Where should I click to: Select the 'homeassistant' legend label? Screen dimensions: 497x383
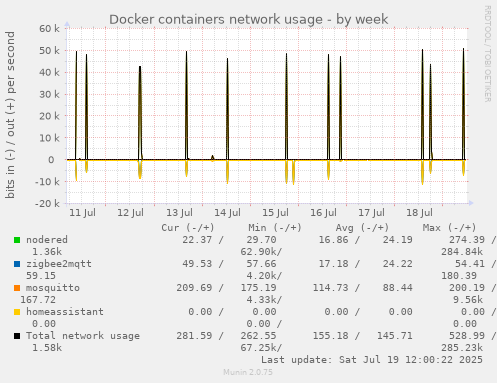[x=65, y=312]
